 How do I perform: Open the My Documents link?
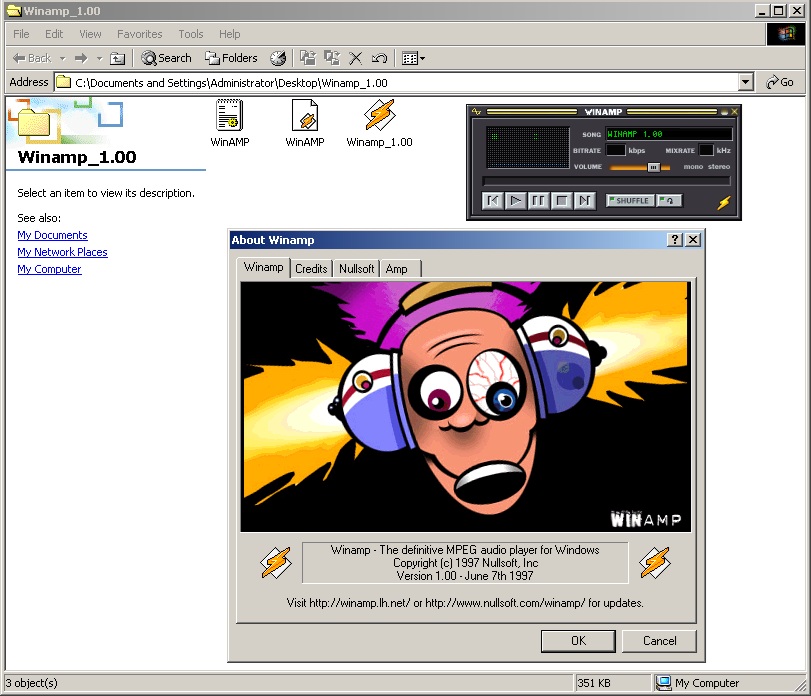click(x=52, y=235)
